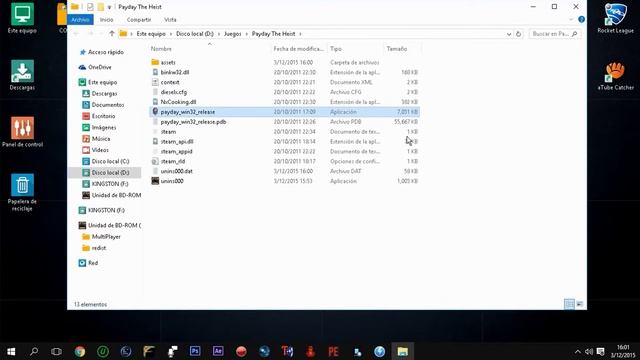Switch to details view layout button

pyautogui.click(x=569, y=304)
